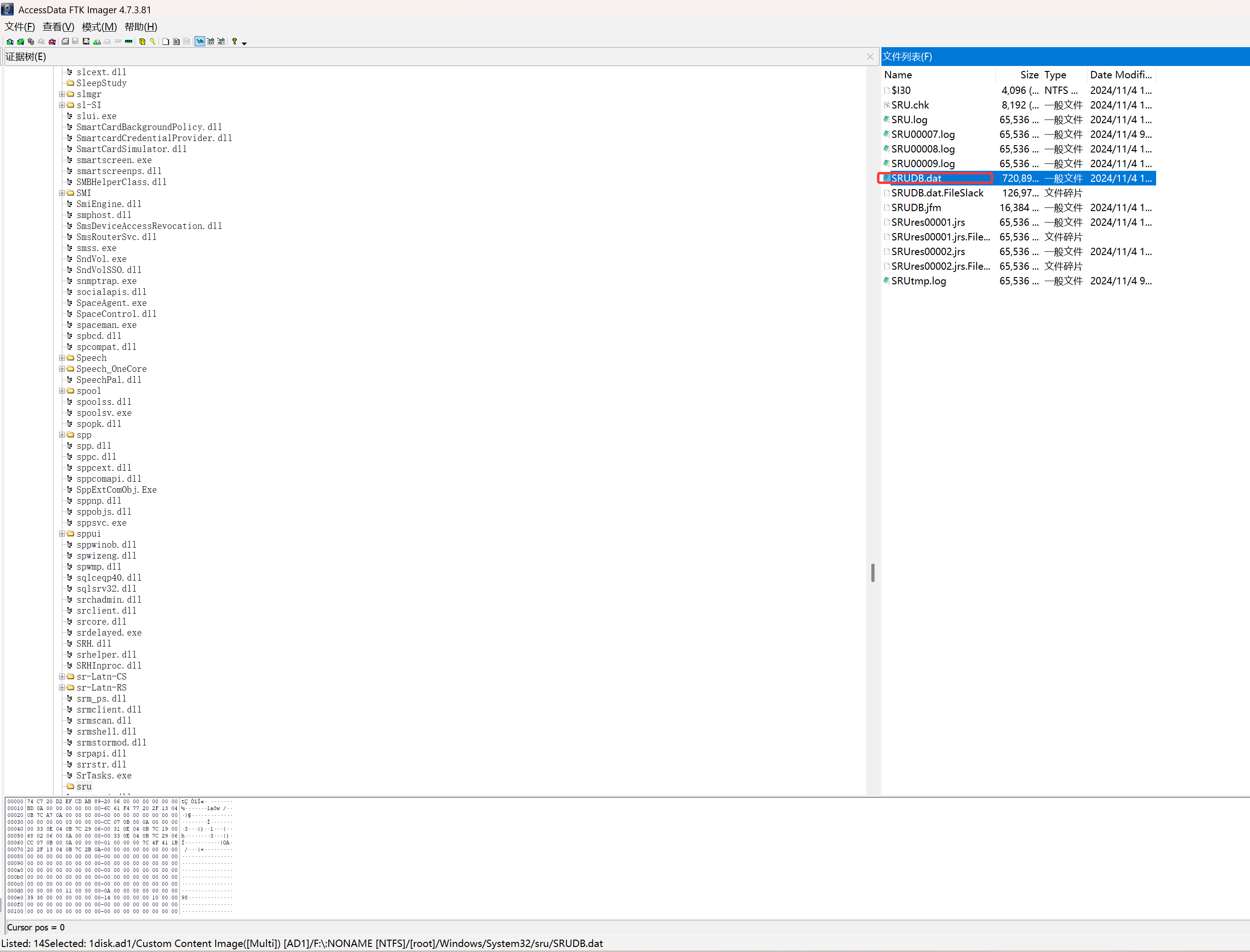Image resolution: width=1250 pixels, height=952 pixels.
Task: Toggle automatic file view glasses button
Action: coord(200,41)
